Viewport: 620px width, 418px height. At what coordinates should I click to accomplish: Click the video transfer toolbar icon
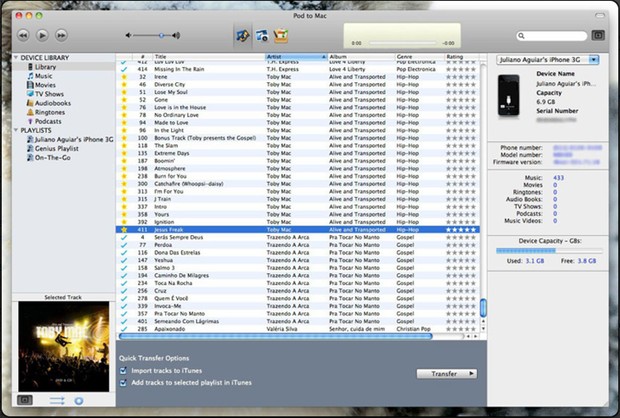262,36
